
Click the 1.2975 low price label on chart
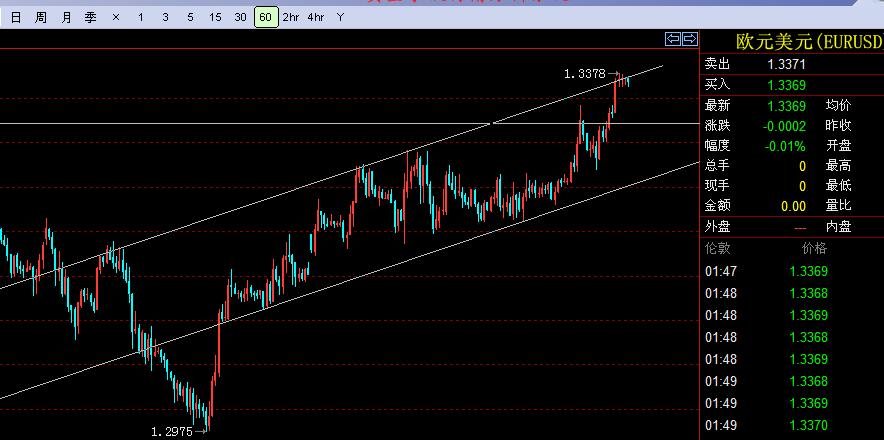172,432
